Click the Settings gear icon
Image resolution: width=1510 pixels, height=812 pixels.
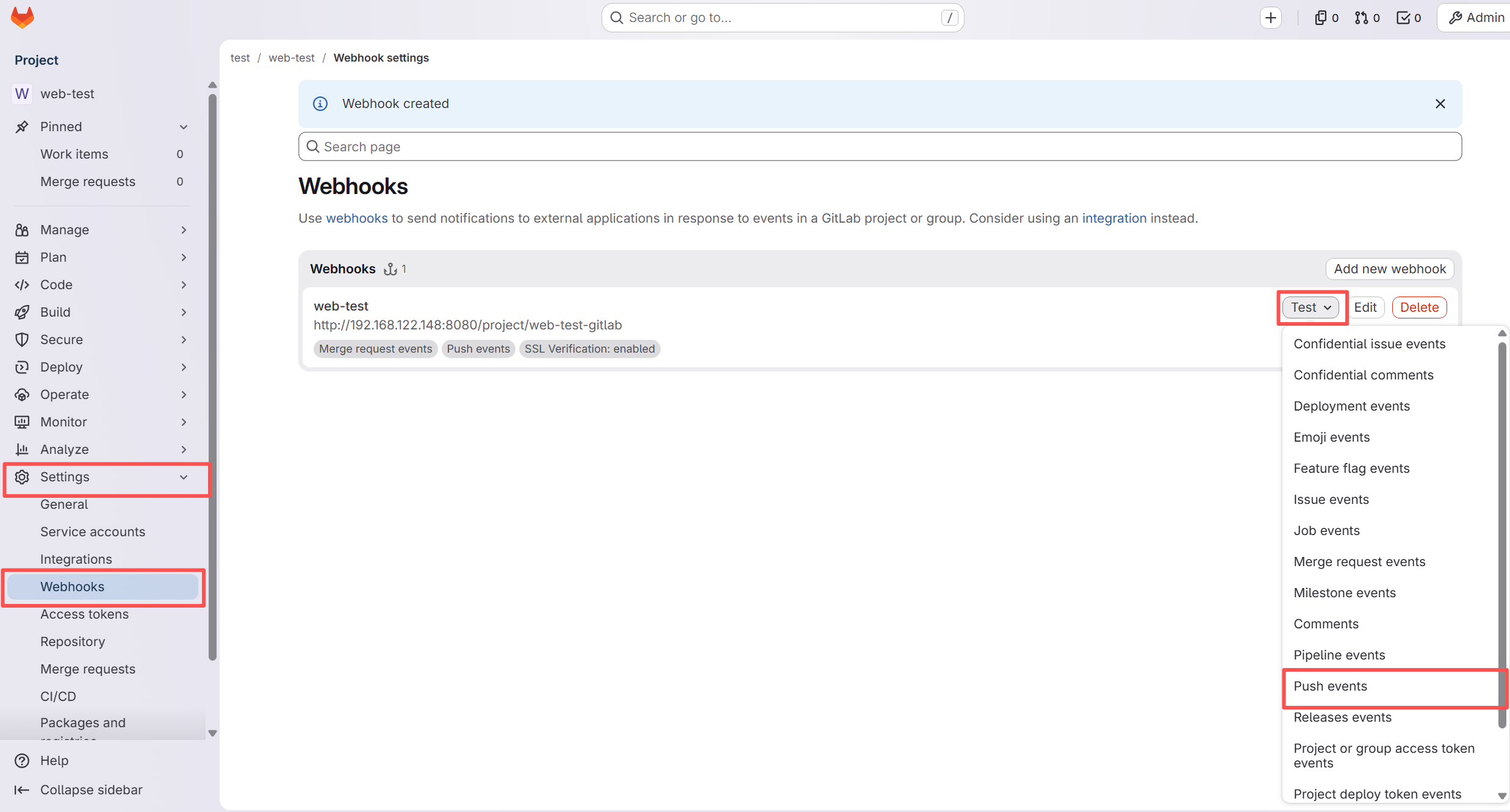point(22,477)
